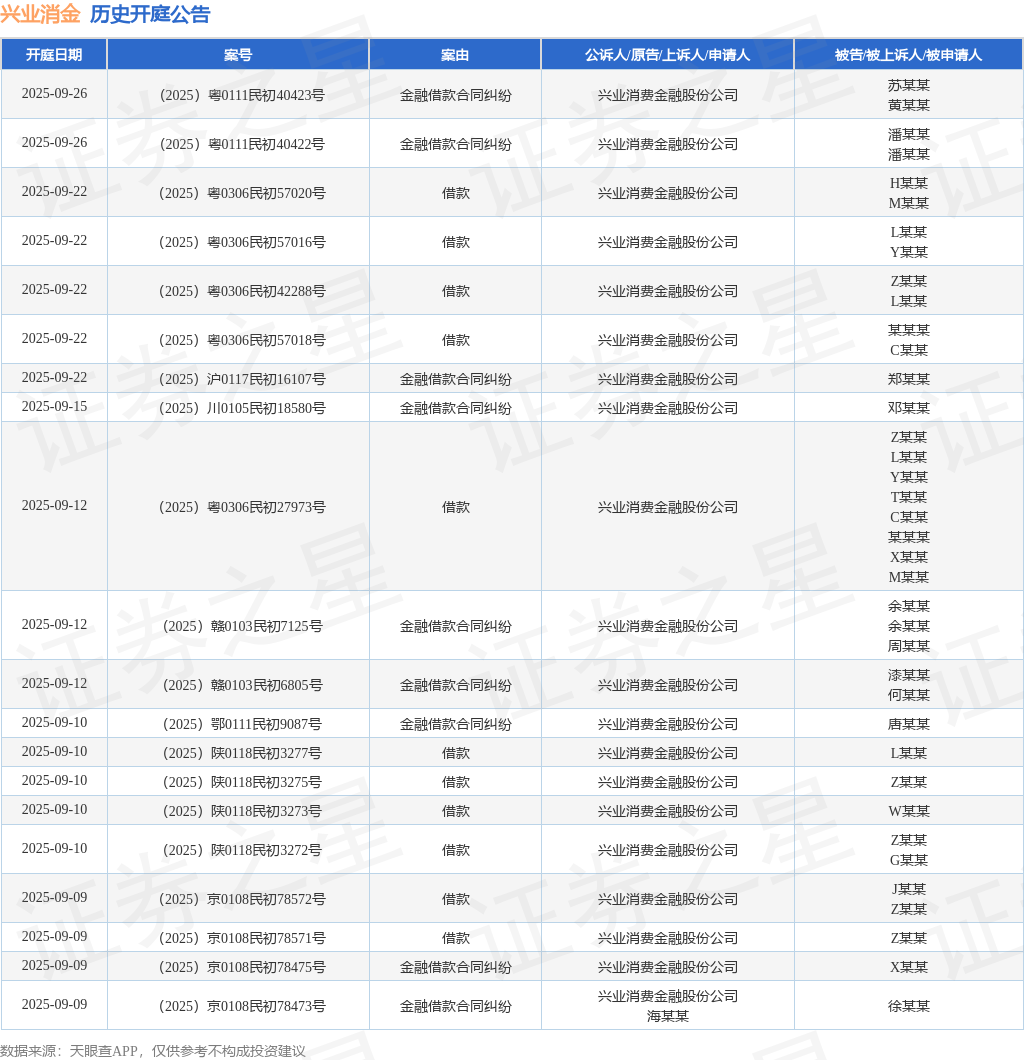The width and height of the screenshot is (1024, 1060).
Task: Click 金融借款合同纠纷 in 沪0117民初16107号 row
Action: coord(455,379)
